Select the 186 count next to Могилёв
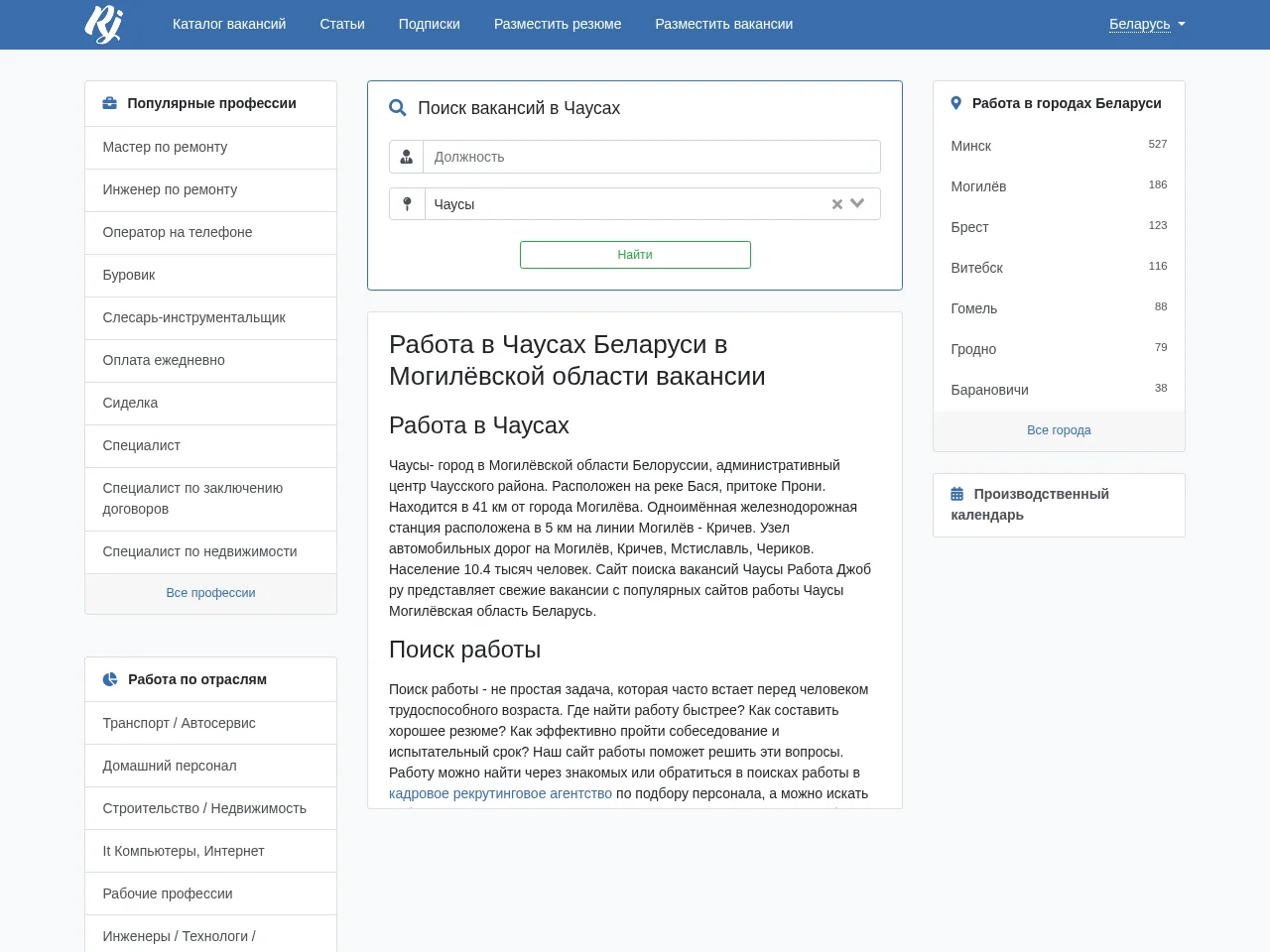This screenshot has width=1270, height=952. coord(1158,184)
